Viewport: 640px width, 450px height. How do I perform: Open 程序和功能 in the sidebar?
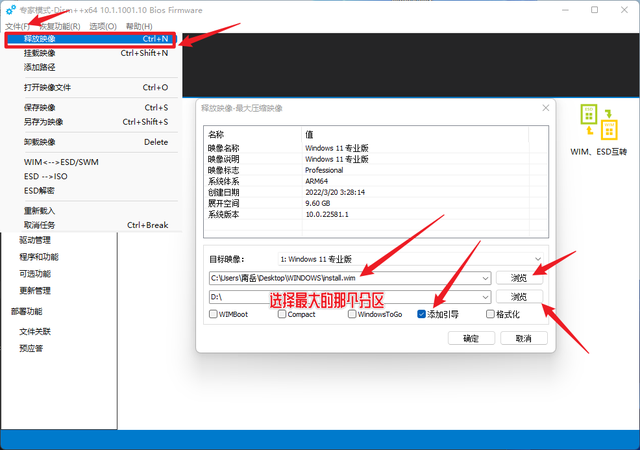[x=39, y=257]
